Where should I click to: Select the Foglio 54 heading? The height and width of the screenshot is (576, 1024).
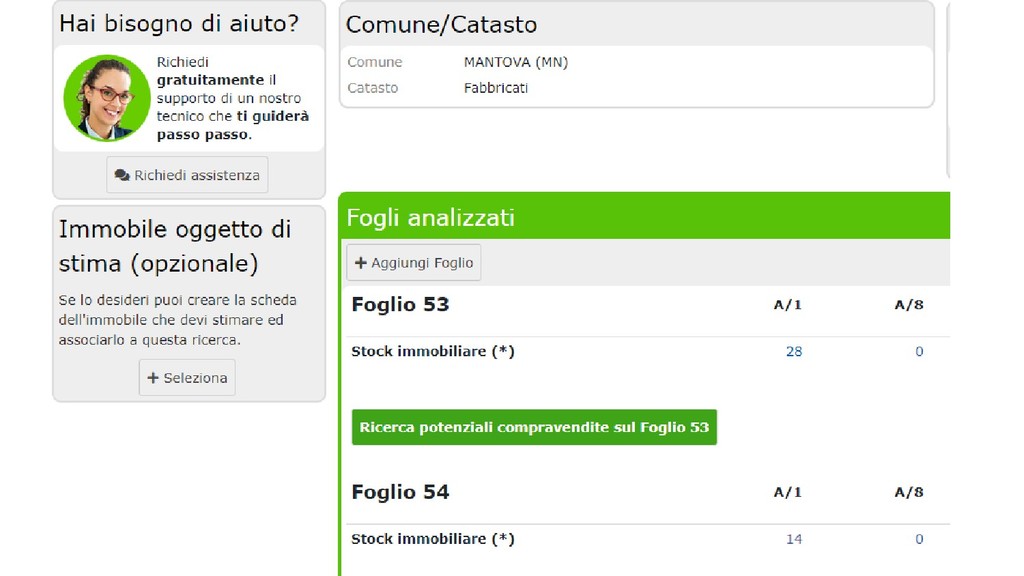click(400, 492)
